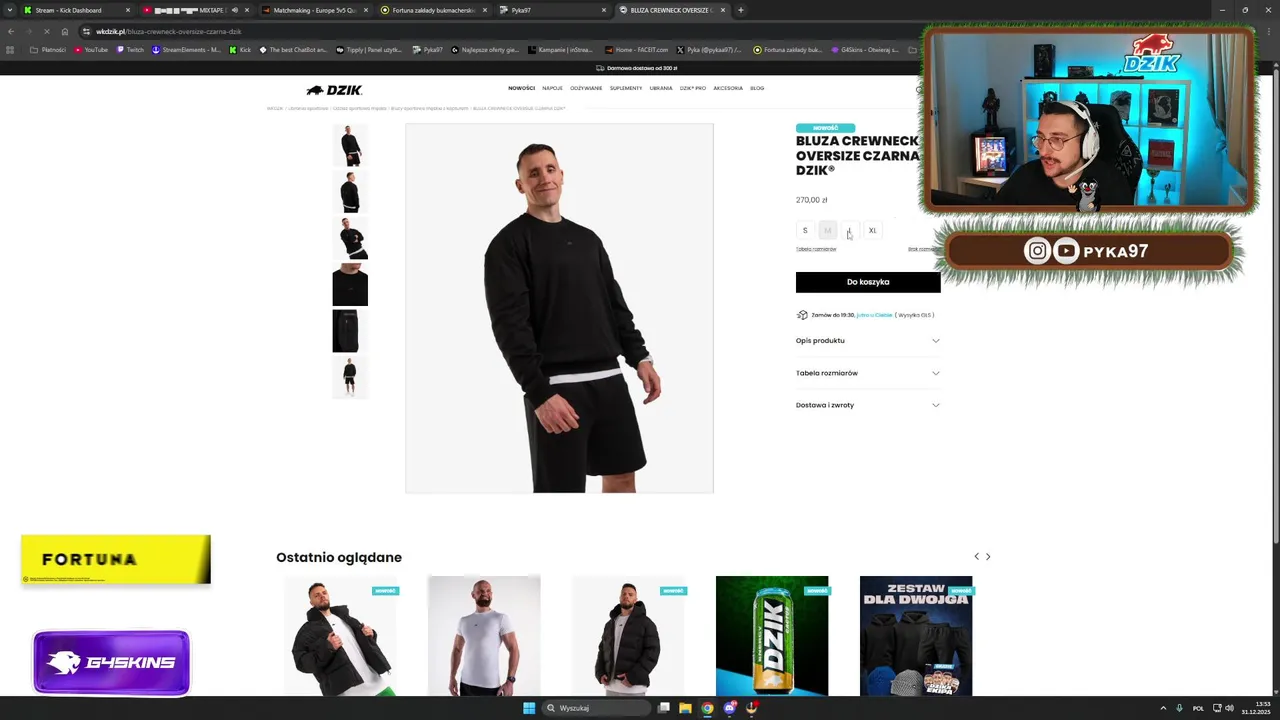Click the taskbar Wyszukaj search box
The width and height of the screenshot is (1280, 720).
coord(596,708)
